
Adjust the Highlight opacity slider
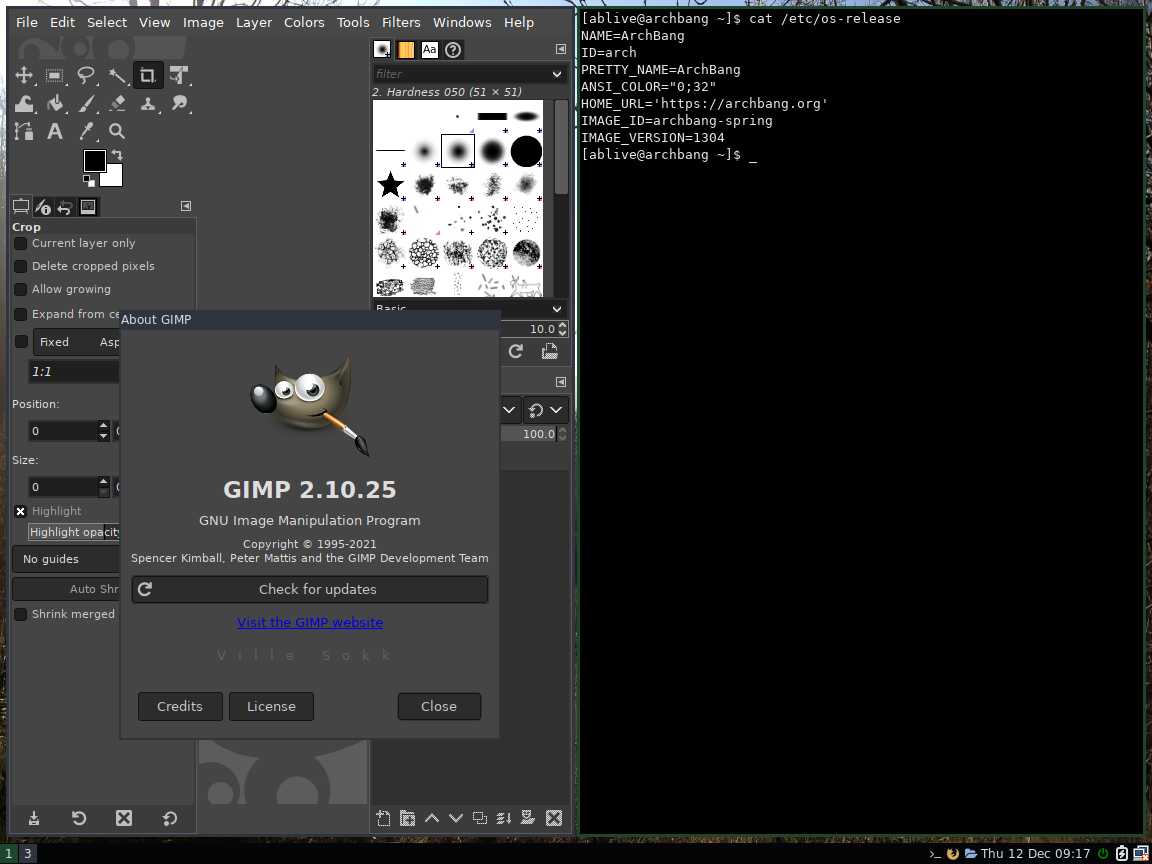[x=74, y=532]
